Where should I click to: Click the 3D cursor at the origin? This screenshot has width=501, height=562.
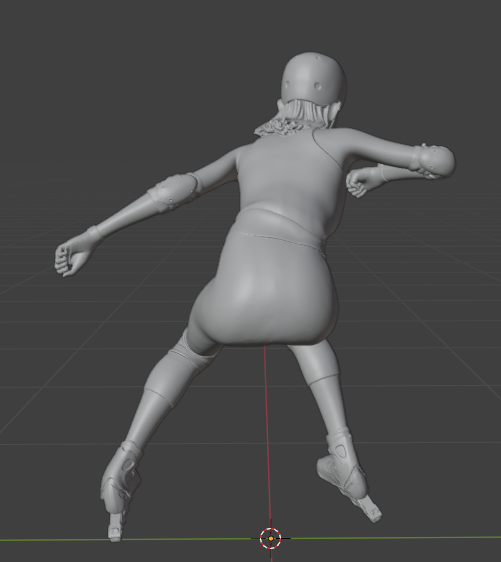pos(271,538)
